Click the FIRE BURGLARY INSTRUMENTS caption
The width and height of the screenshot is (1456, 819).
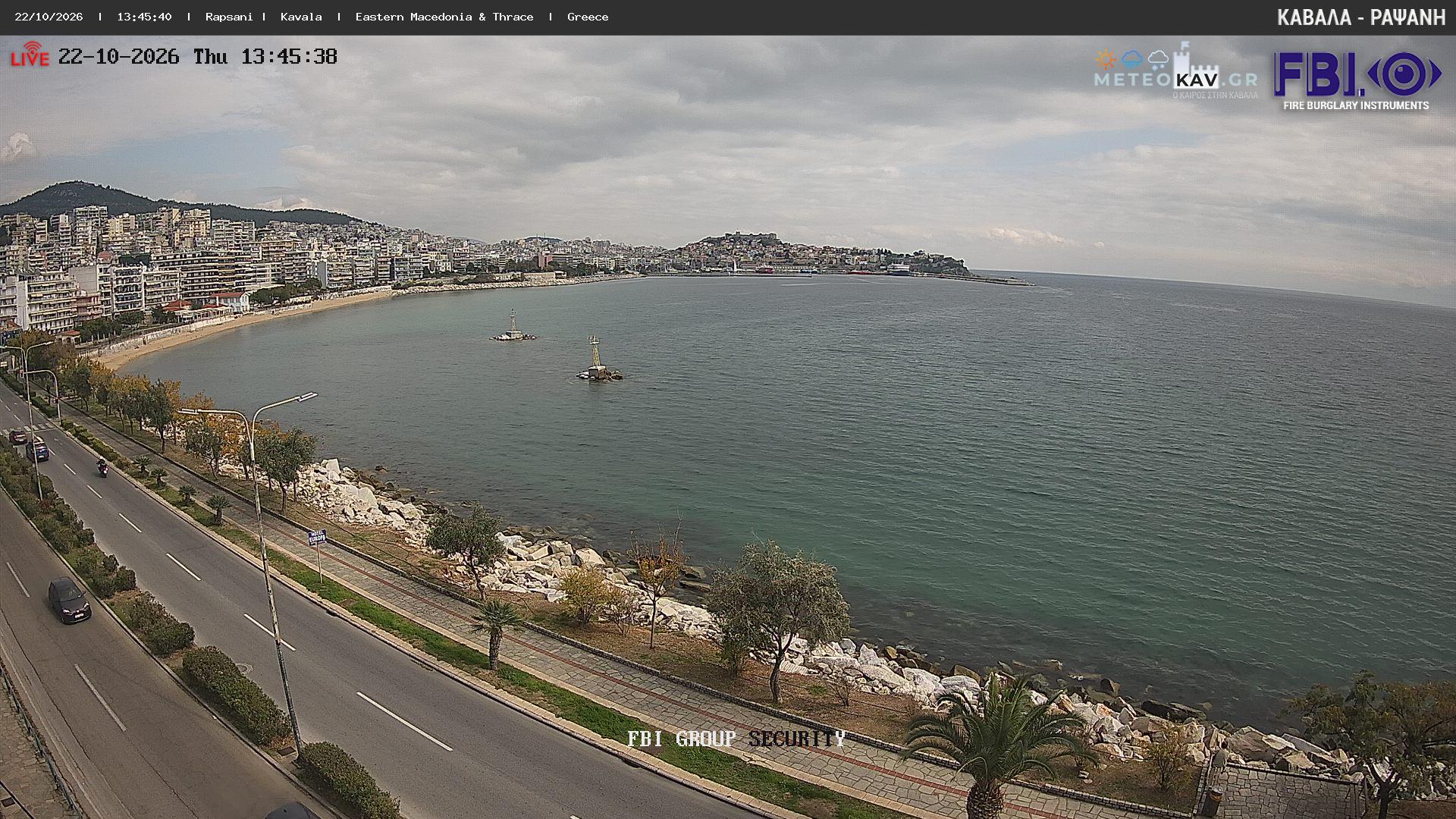[1356, 106]
